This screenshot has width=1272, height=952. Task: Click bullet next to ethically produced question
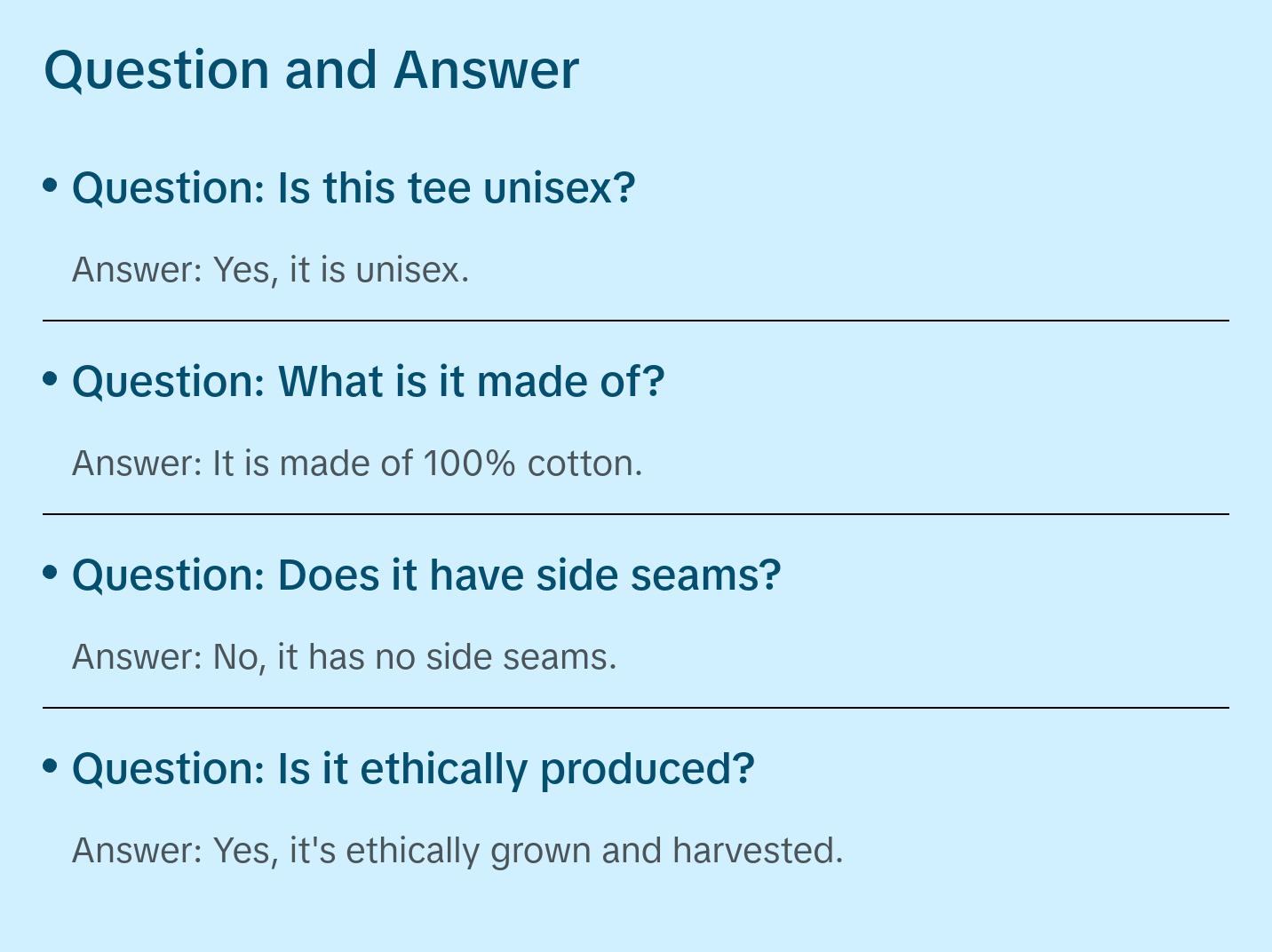click(51, 766)
